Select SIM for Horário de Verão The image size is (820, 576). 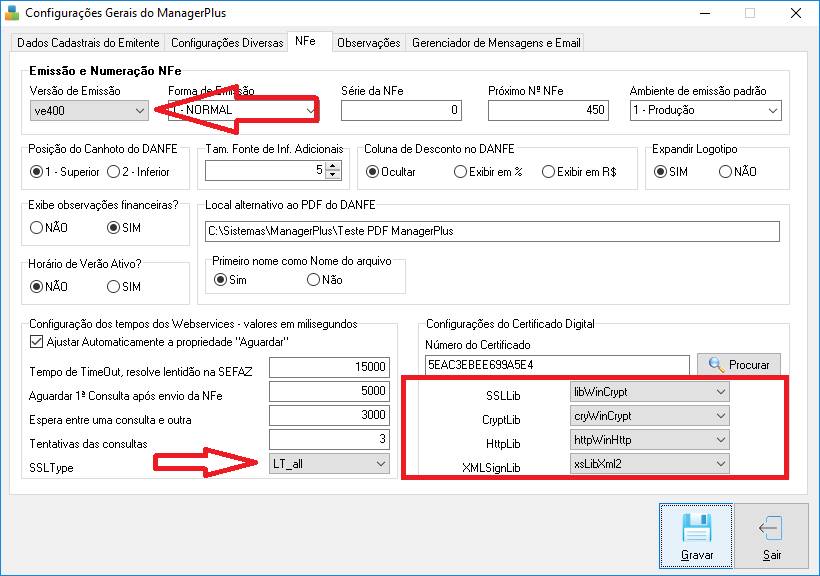click(124, 287)
